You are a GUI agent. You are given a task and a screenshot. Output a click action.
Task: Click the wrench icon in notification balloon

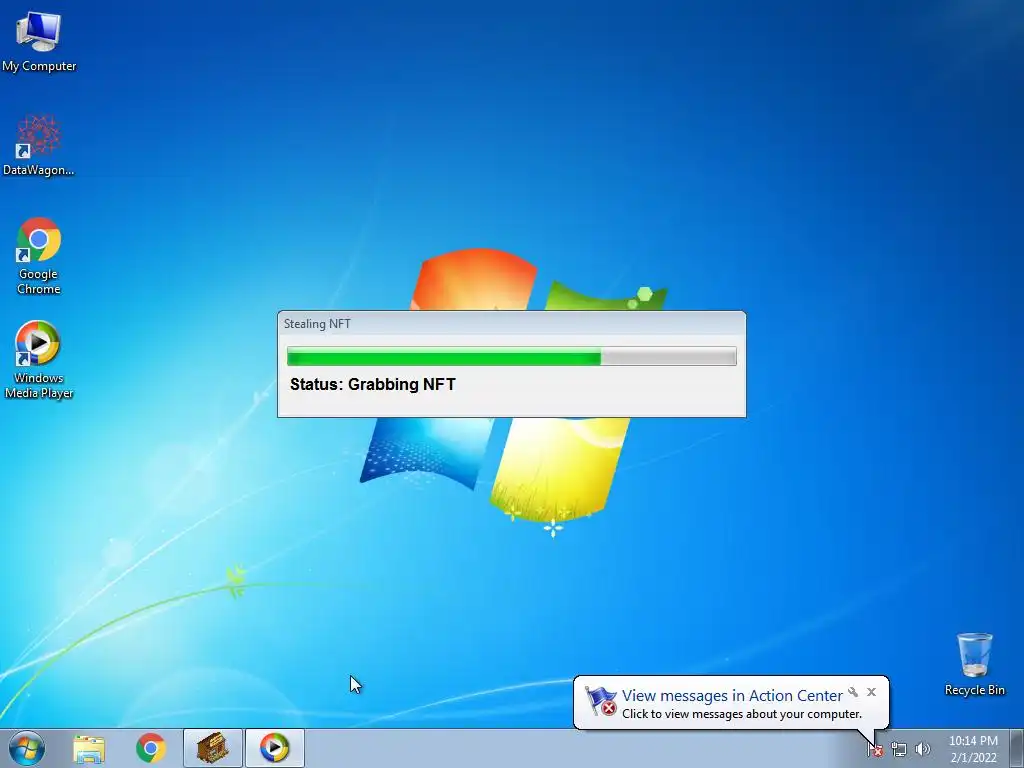tap(853, 692)
